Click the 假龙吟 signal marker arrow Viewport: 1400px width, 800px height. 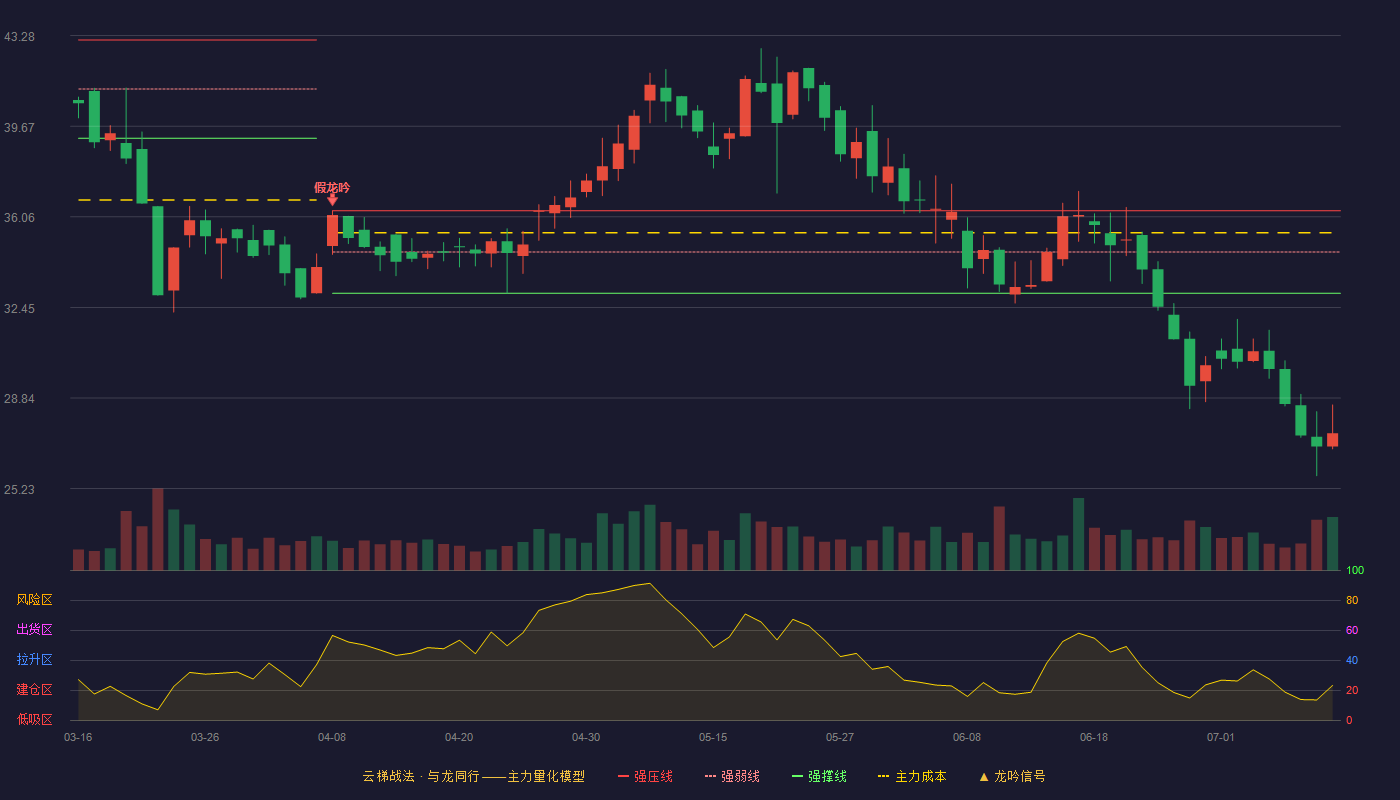pyautogui.click(x=332, y=200)
